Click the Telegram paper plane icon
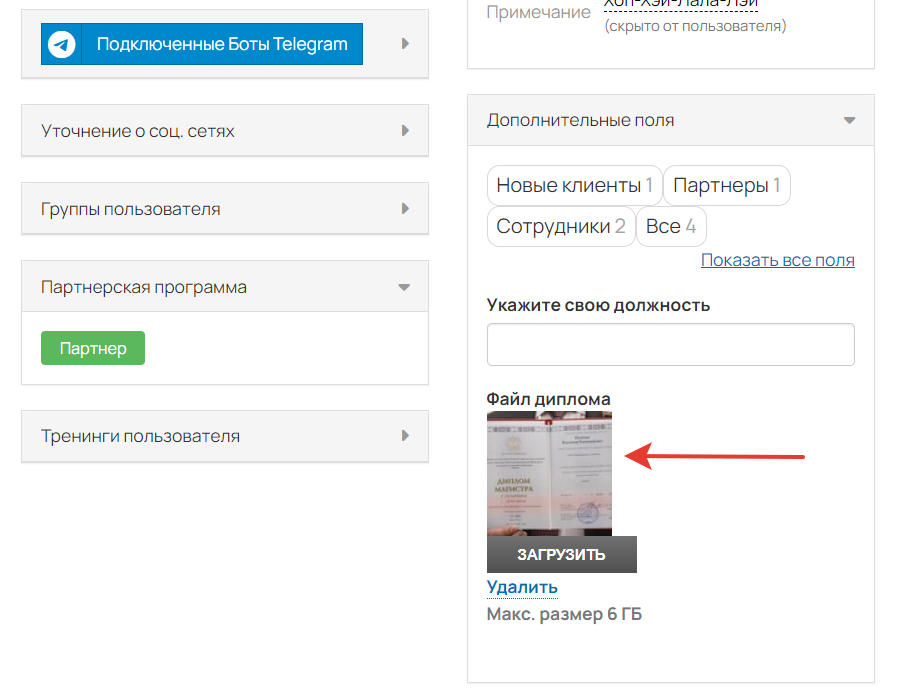This screenshot has width=899, height=695. tap(62, 44)
